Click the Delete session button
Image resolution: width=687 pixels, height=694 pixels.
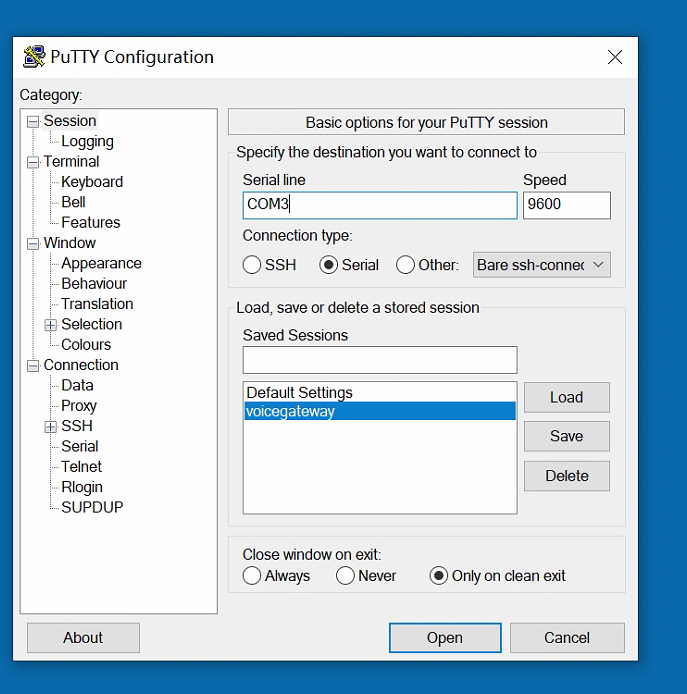click(x=567, y=476)
